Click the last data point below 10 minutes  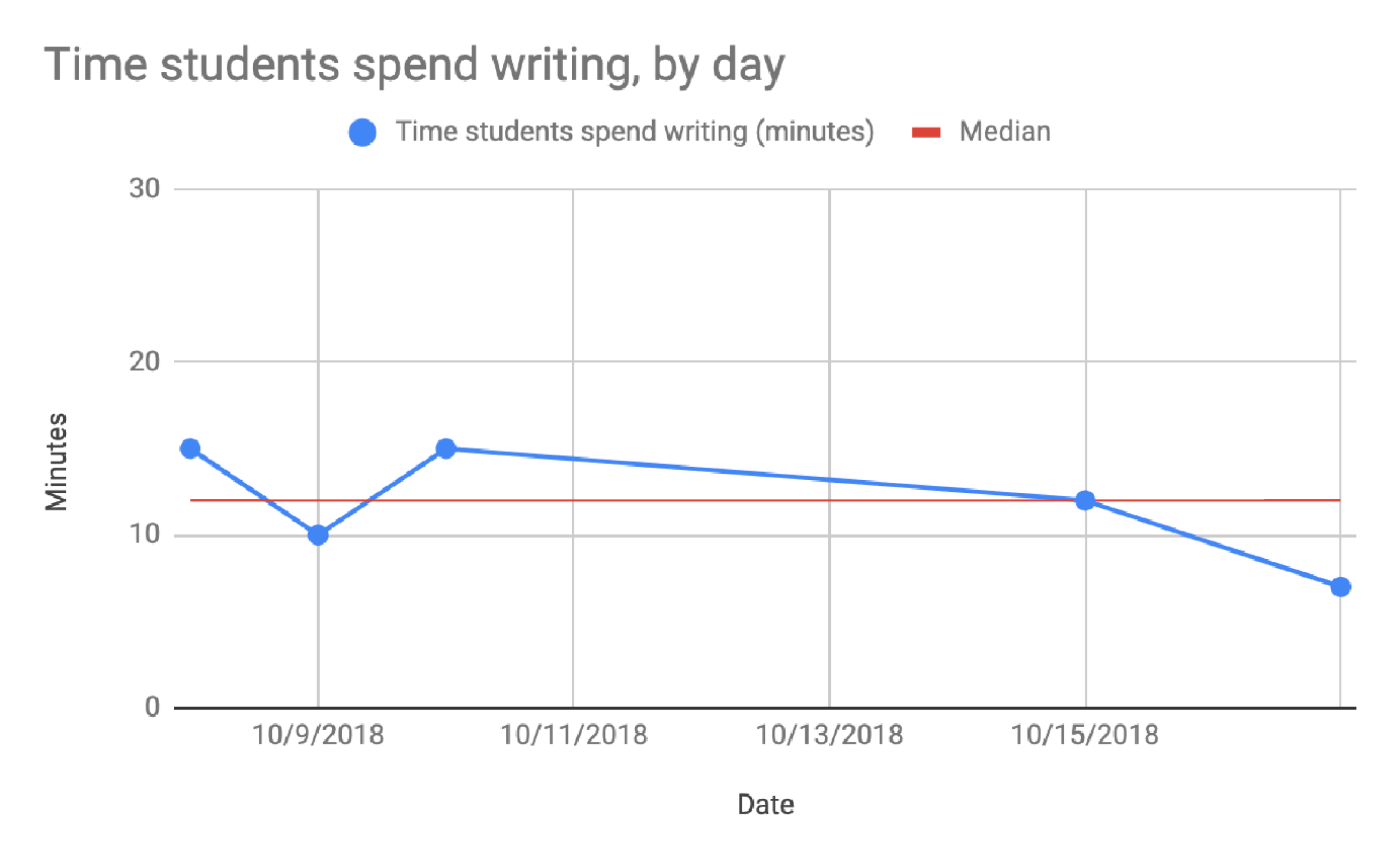coord(1340,586)
